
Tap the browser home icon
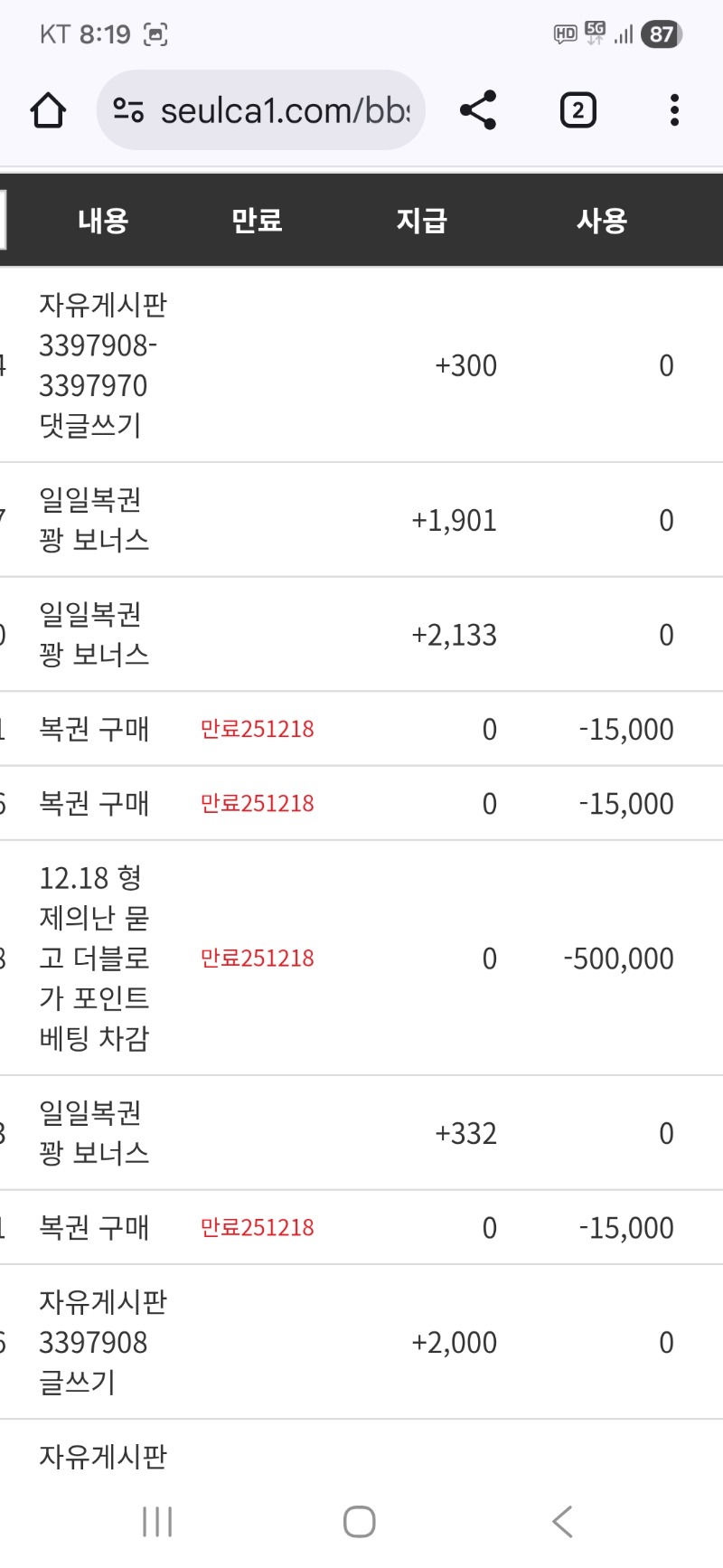coord(48,111)
